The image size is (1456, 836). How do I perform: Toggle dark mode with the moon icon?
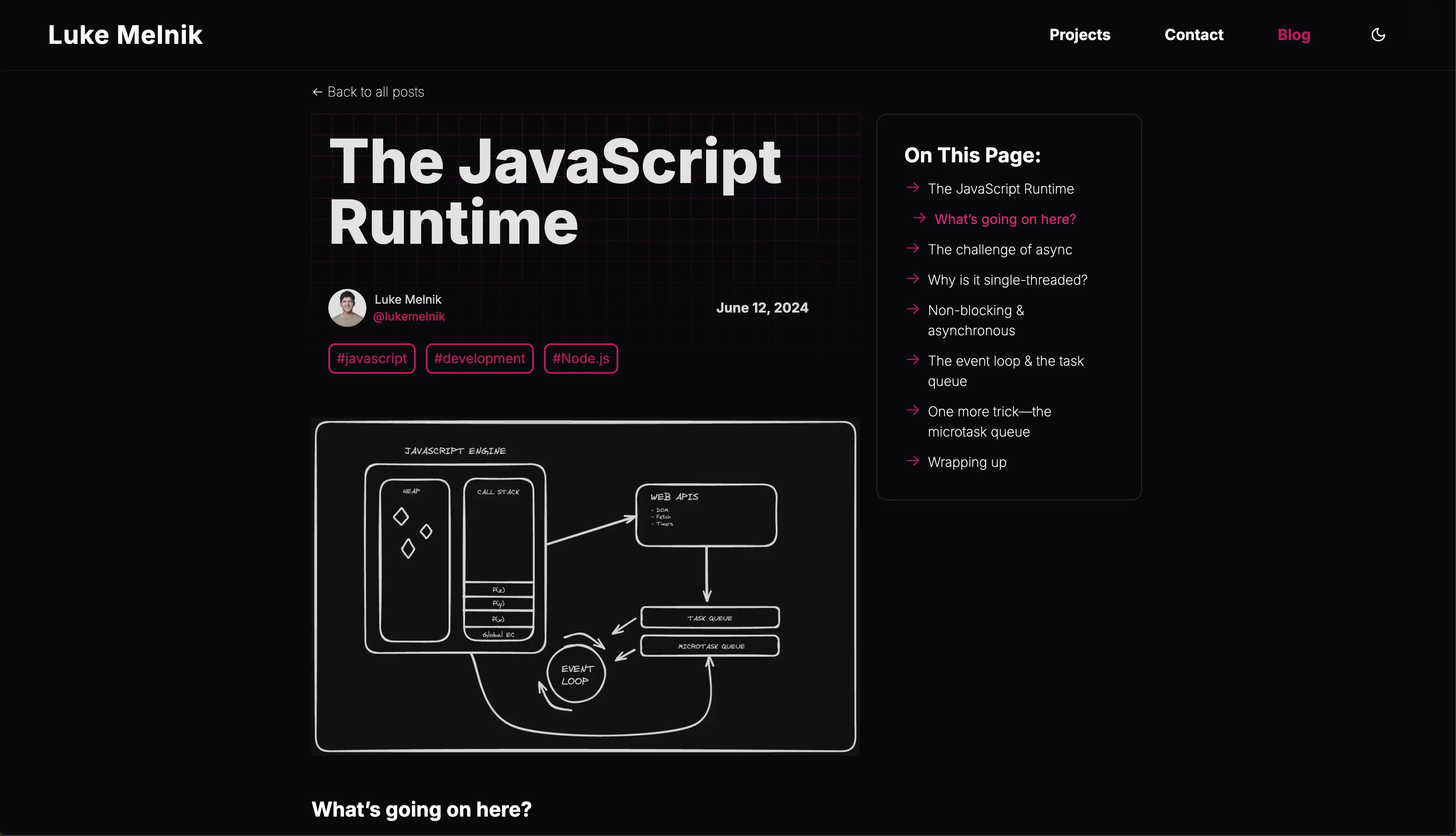click(x=1378, y=35)
